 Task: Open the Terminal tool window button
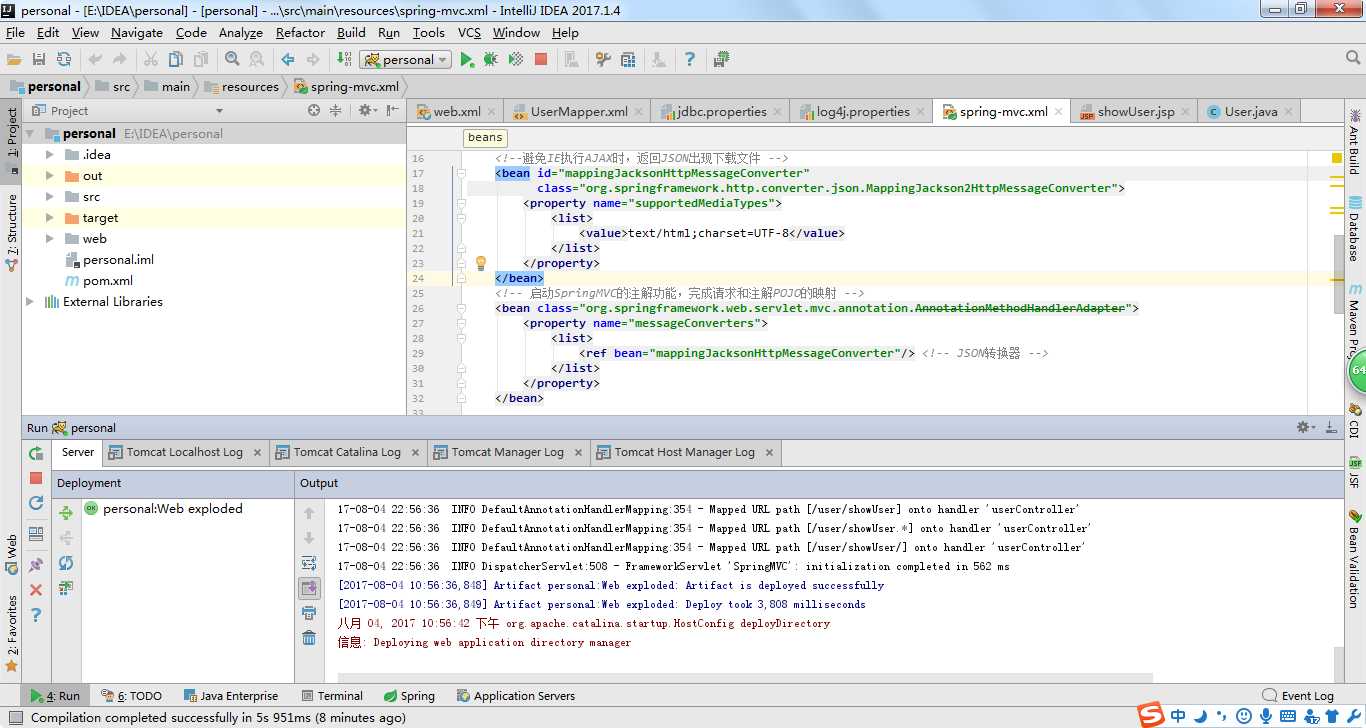point(331,696)
